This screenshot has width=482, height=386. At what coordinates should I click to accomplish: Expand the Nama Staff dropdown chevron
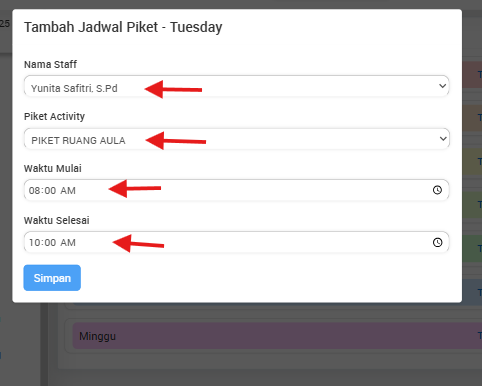coord(442,86)
